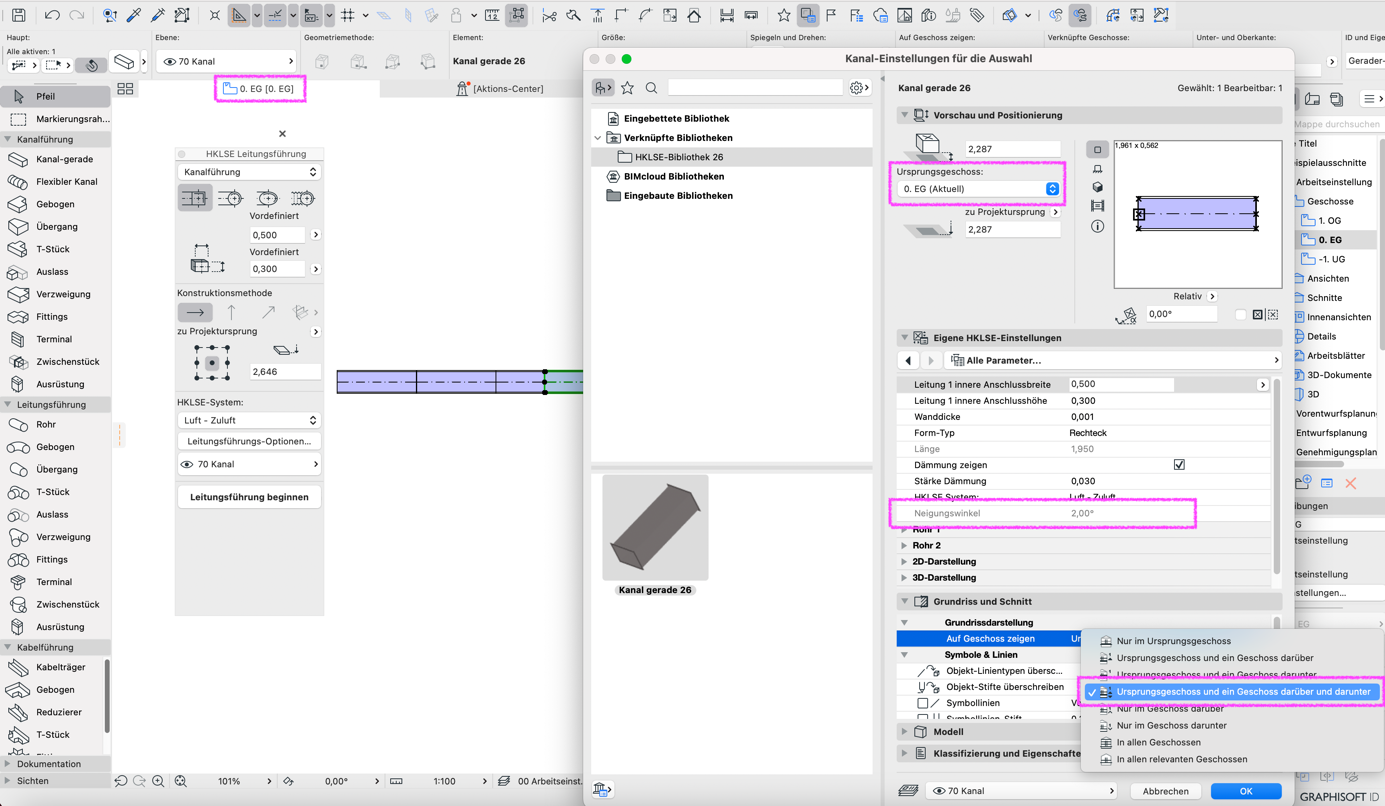Image resolution: width=1385 pixels, height=806 pixels.
Task: Click OK to confirm settings
Action: 1246,791
